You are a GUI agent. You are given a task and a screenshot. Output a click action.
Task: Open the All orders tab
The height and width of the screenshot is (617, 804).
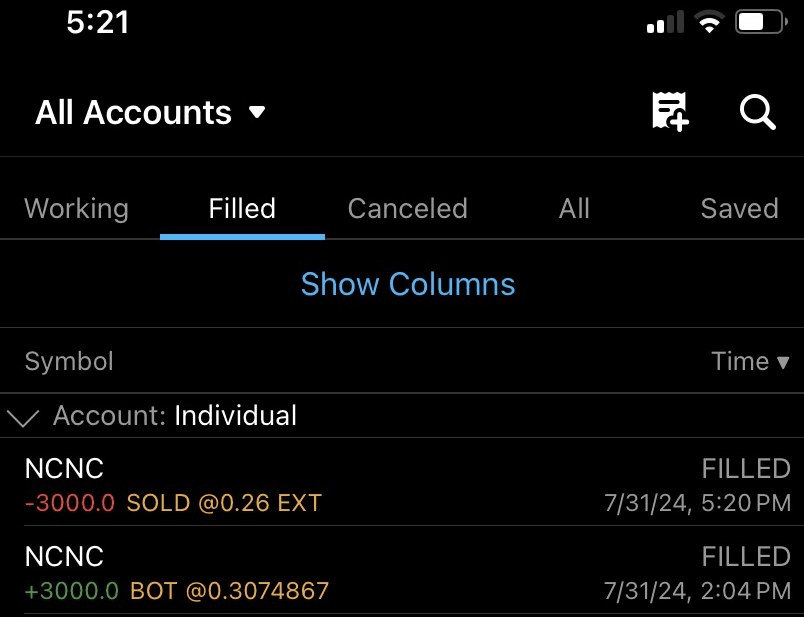click(574, 208)
